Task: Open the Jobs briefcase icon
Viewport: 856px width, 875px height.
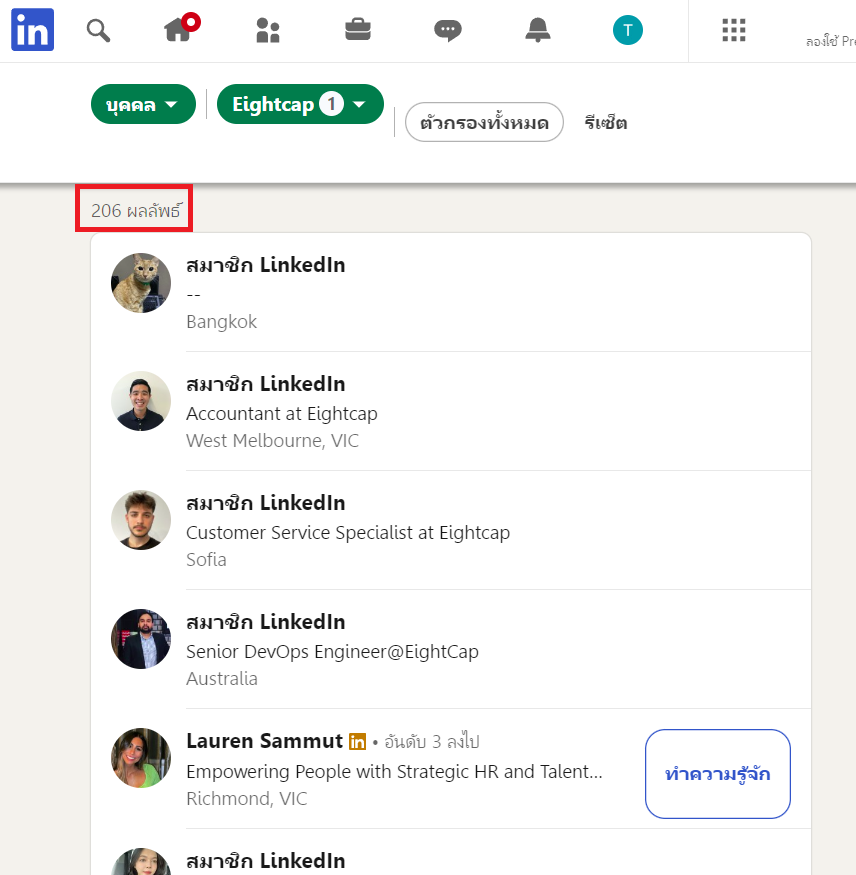Action: coord(358,31)
